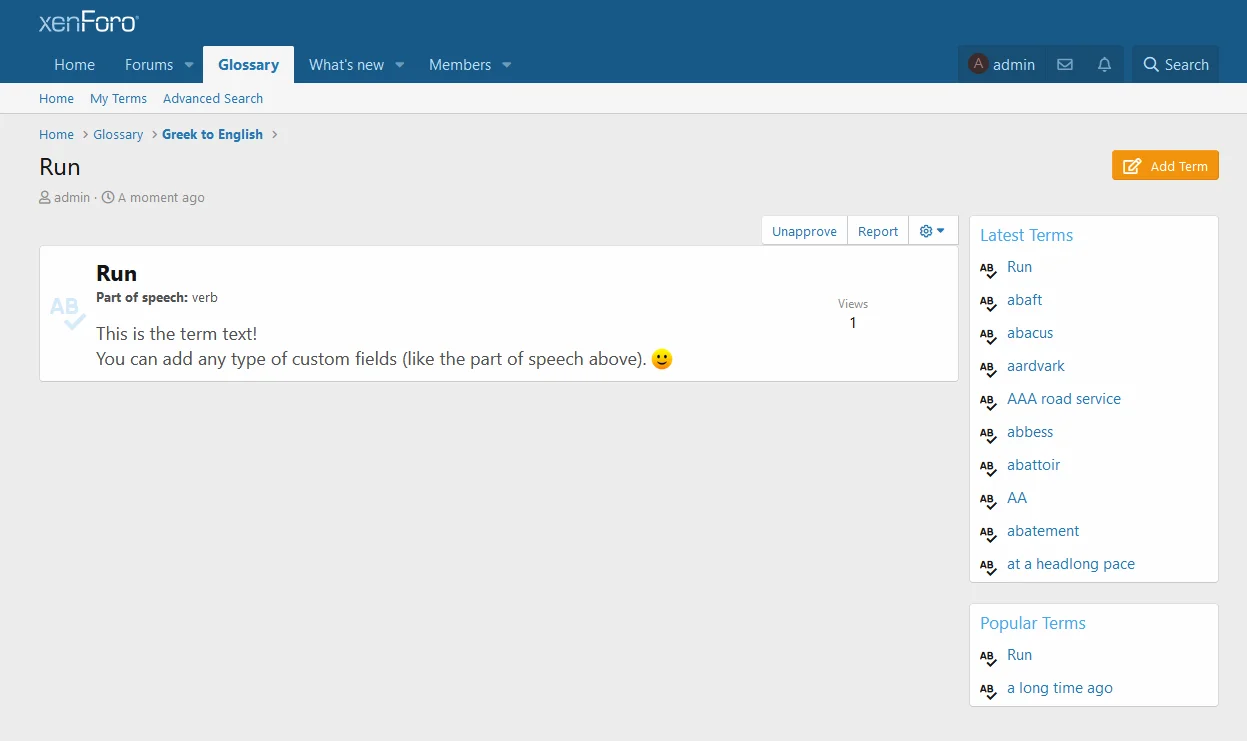Click the 'Part of speech:' field label
Image resolution: width=1247 pixels, height=741 pixels.
tap(142, 297)
